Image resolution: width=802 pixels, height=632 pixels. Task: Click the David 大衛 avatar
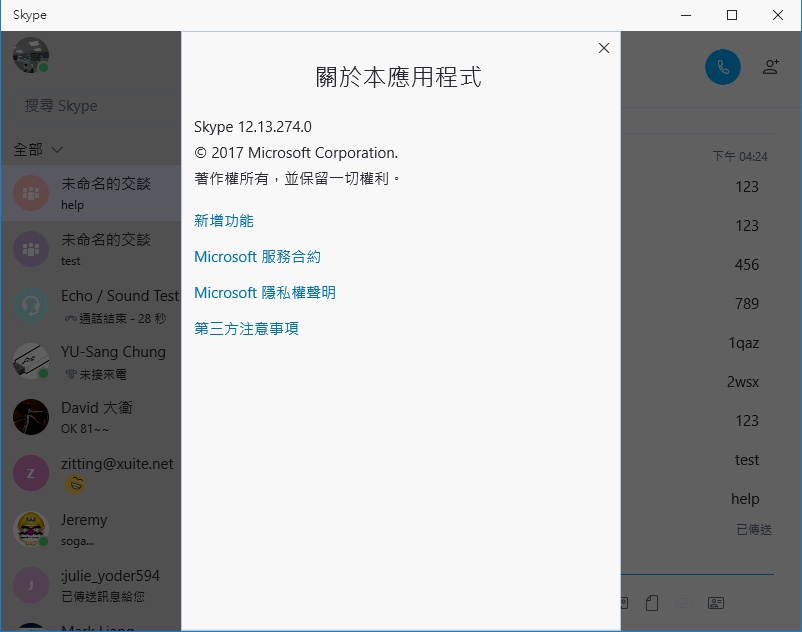[x=31, y=417]
